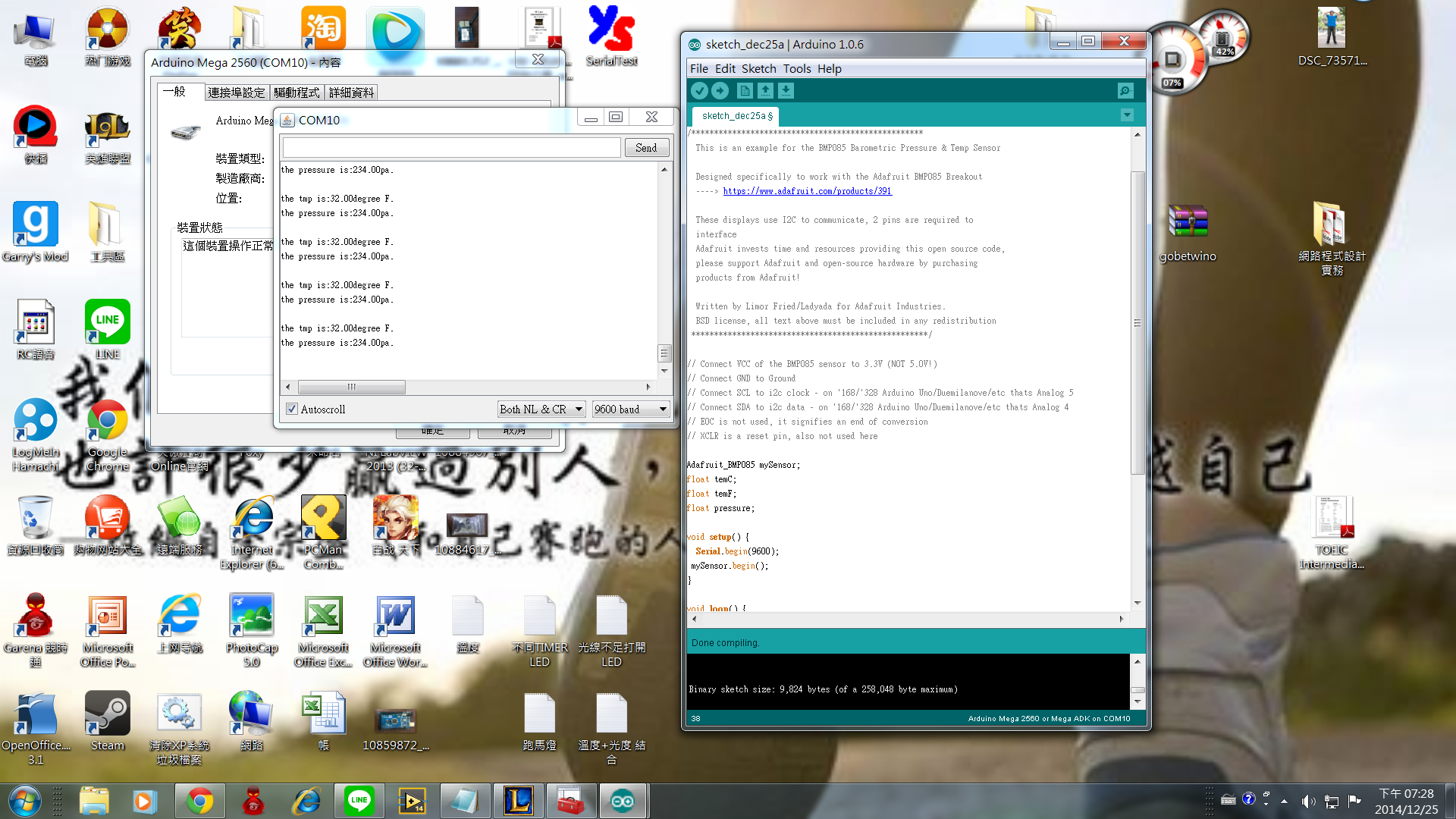
Task: Open the Help menu in Arduino
Action: click(829, 69)
